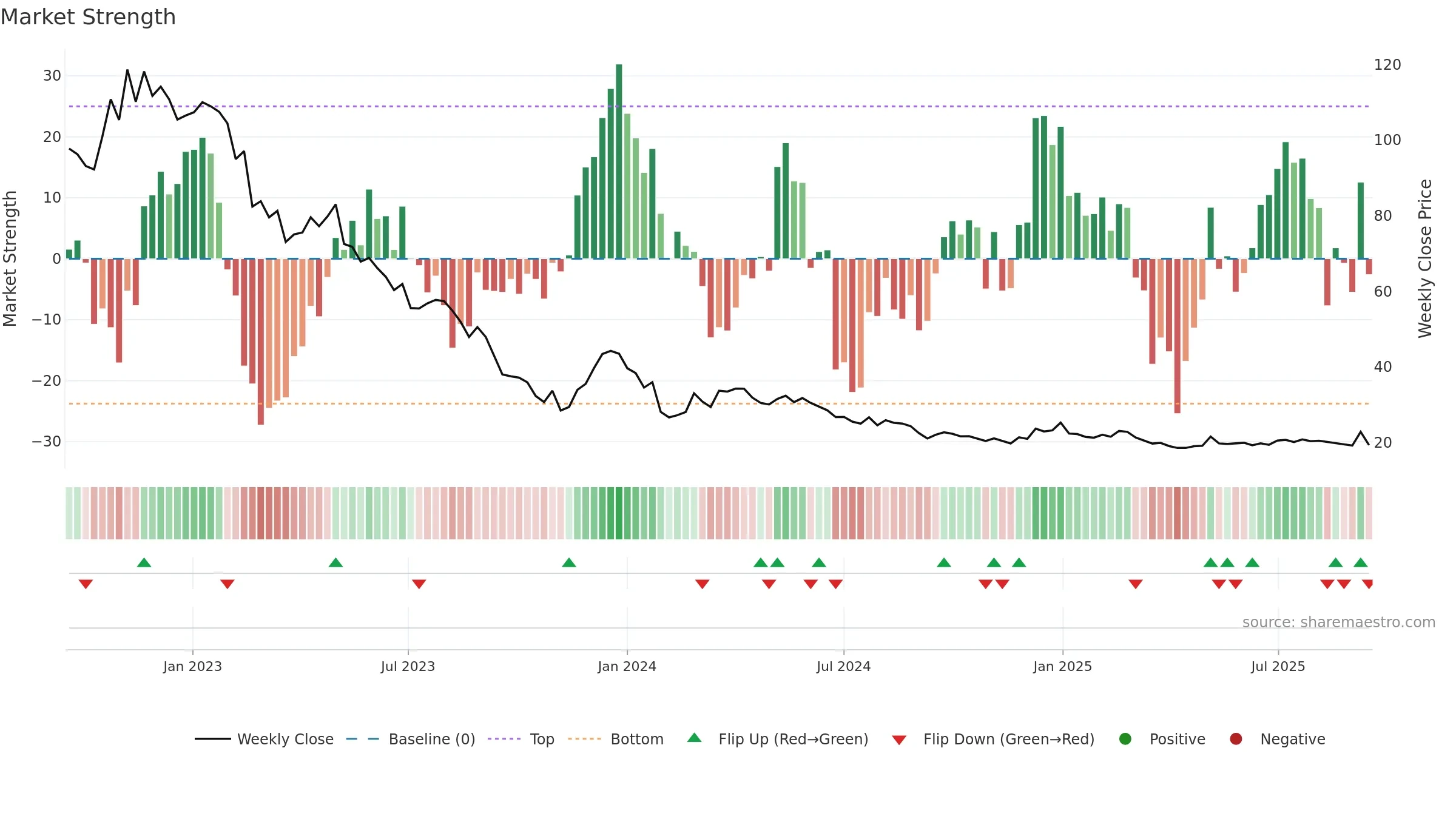1456x819 pixels.
Task: Toggle the Positive legend entry
Action: coord(1162,739)
